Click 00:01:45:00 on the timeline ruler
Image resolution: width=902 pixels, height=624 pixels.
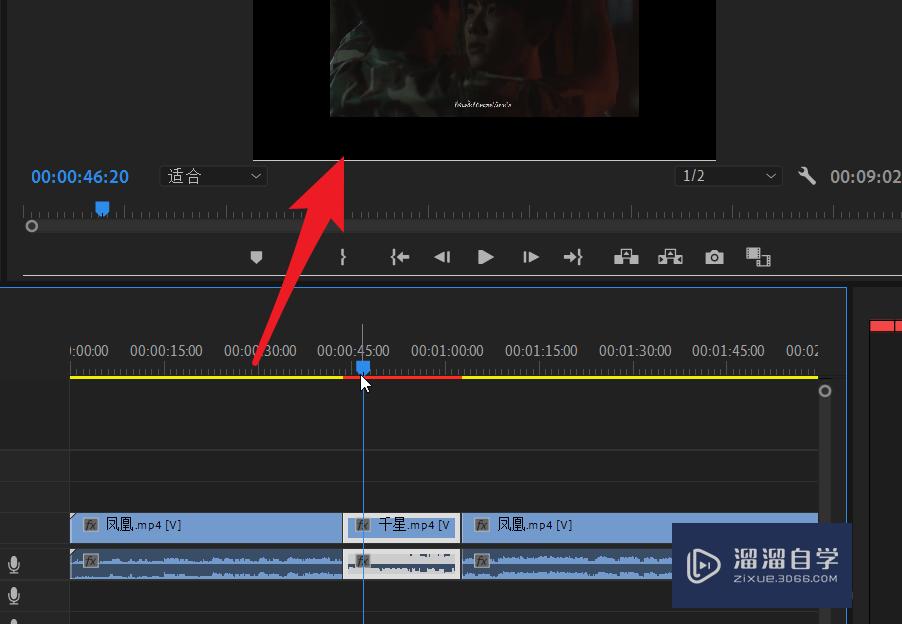tap(728, 350)
